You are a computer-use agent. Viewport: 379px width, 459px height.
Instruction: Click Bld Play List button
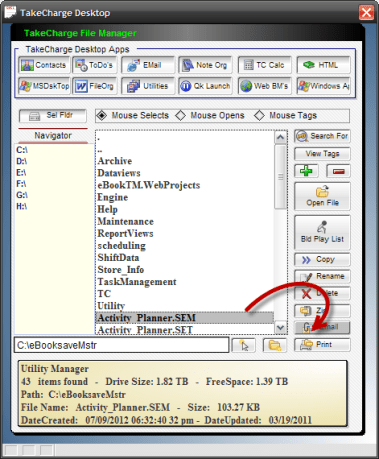pyautogui.click(x=322, y=232)
